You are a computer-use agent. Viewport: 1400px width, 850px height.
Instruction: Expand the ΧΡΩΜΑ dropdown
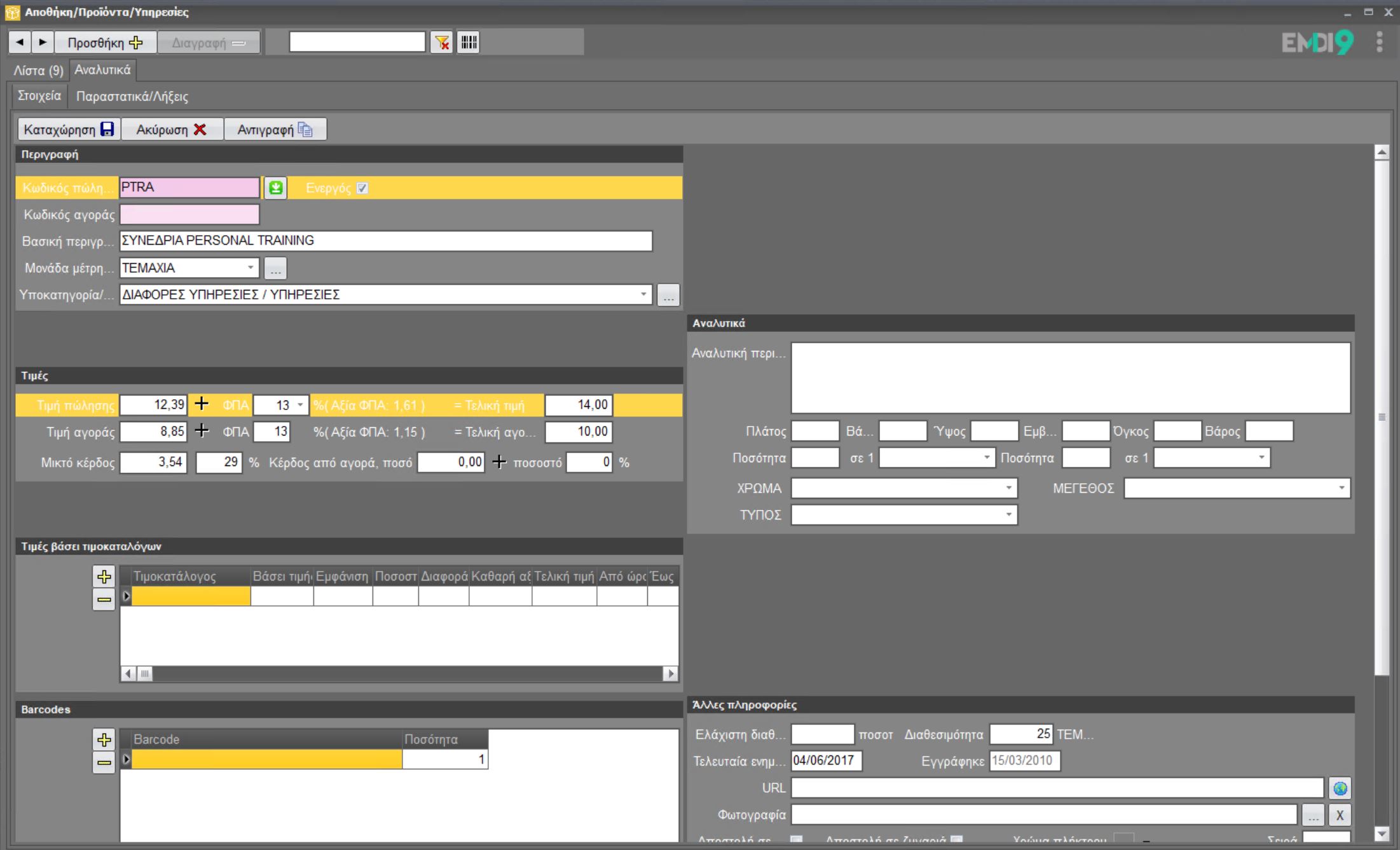coord(1008,488)
